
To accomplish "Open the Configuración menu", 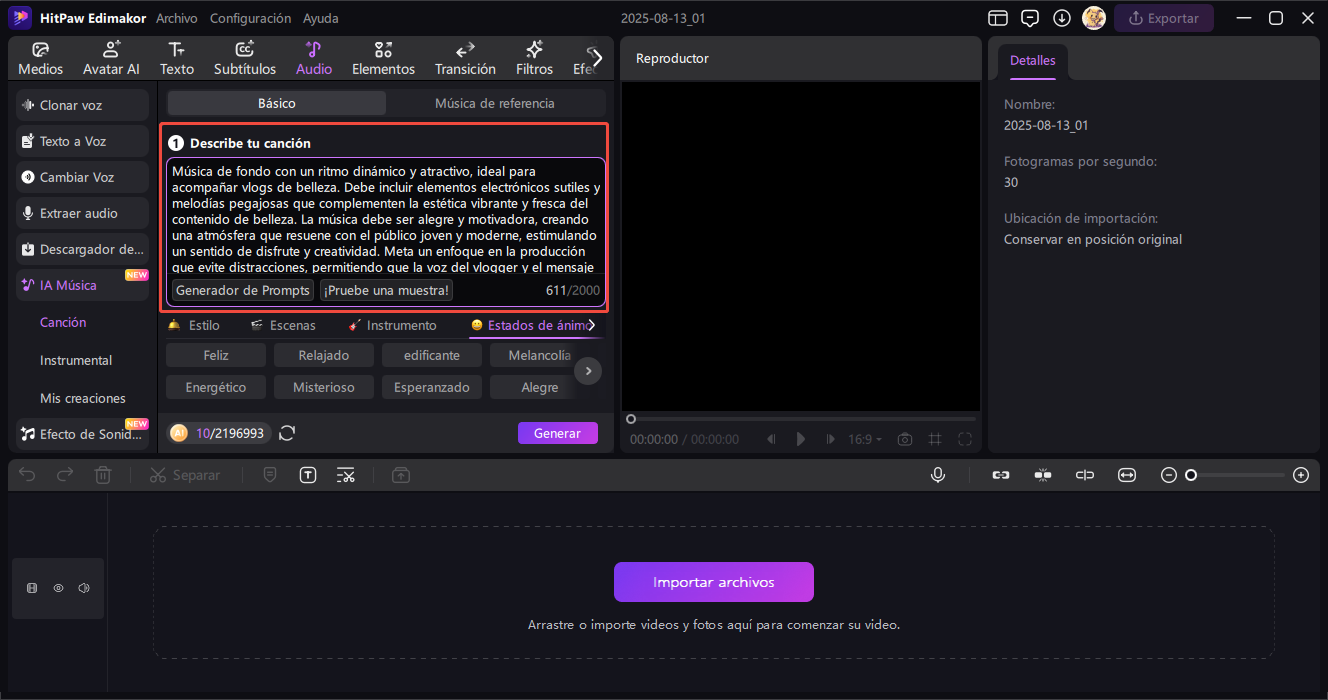I will pos(251,18).
